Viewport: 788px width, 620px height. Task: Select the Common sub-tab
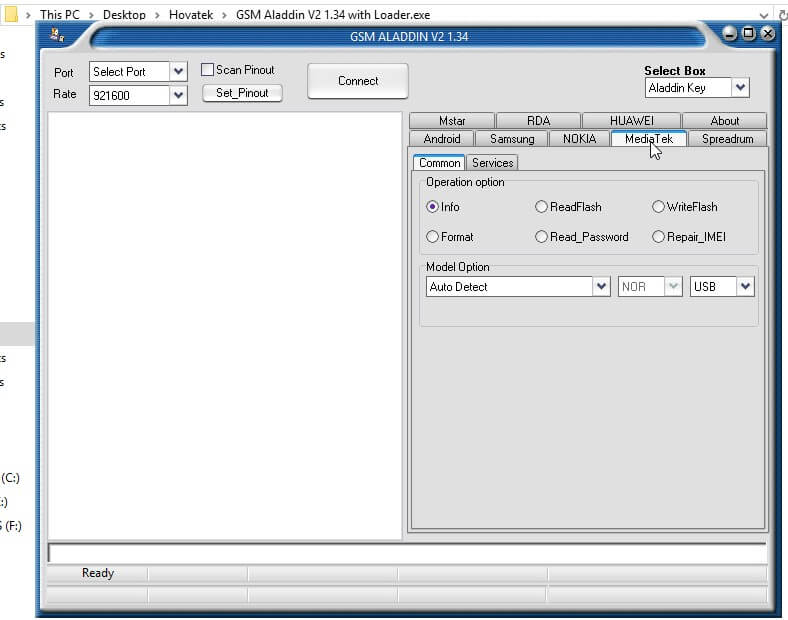click(x=439, y=163)
